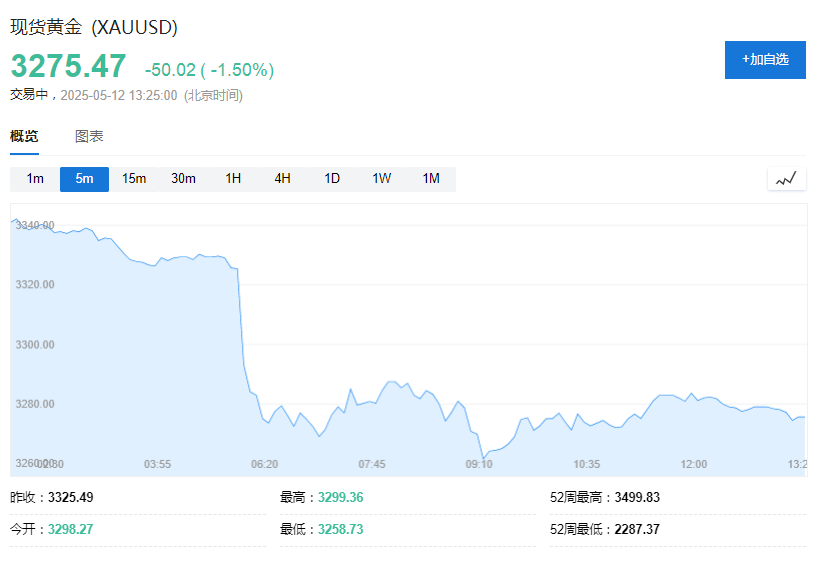Click the current price 3275.47
The width and height of the screenshot is (819, 563).
(69, 66)
